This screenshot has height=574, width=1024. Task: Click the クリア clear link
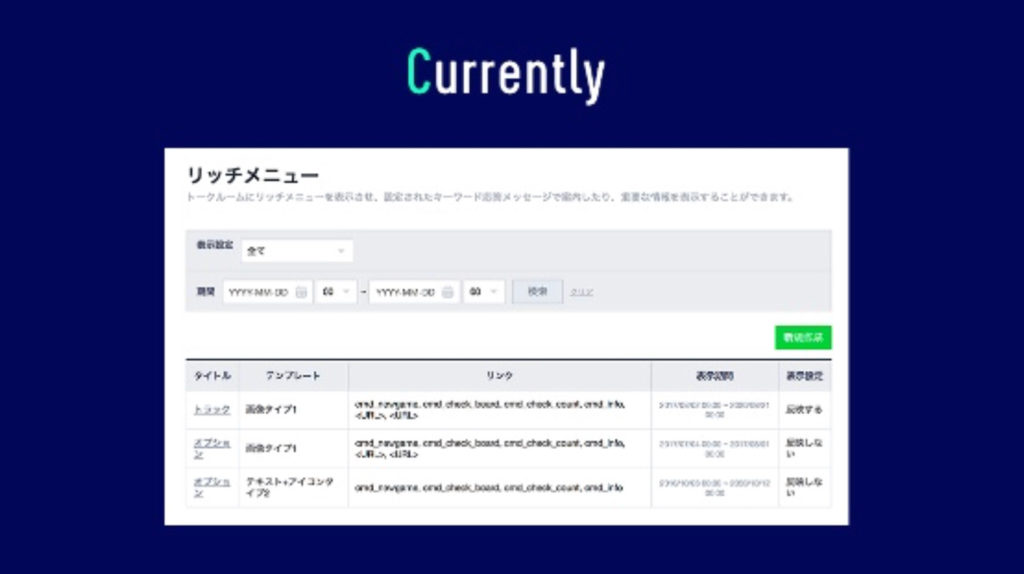pyautogui.click(x=581, y=292)
